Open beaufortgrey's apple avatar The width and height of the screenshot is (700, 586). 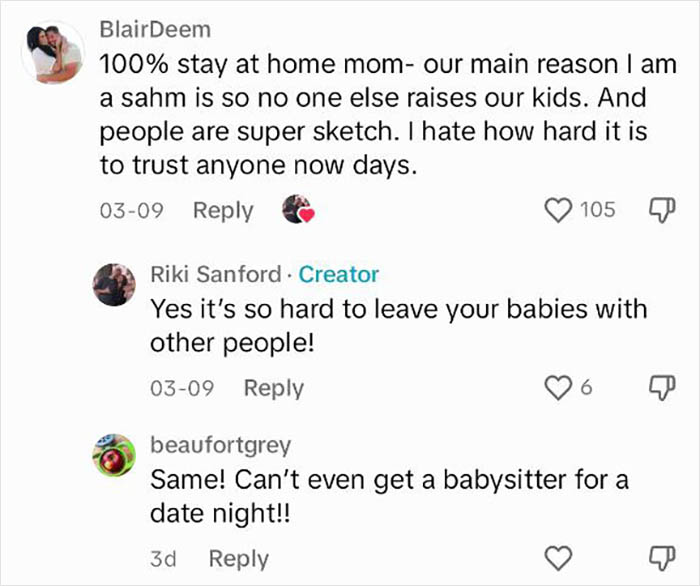tap(115, 455)
